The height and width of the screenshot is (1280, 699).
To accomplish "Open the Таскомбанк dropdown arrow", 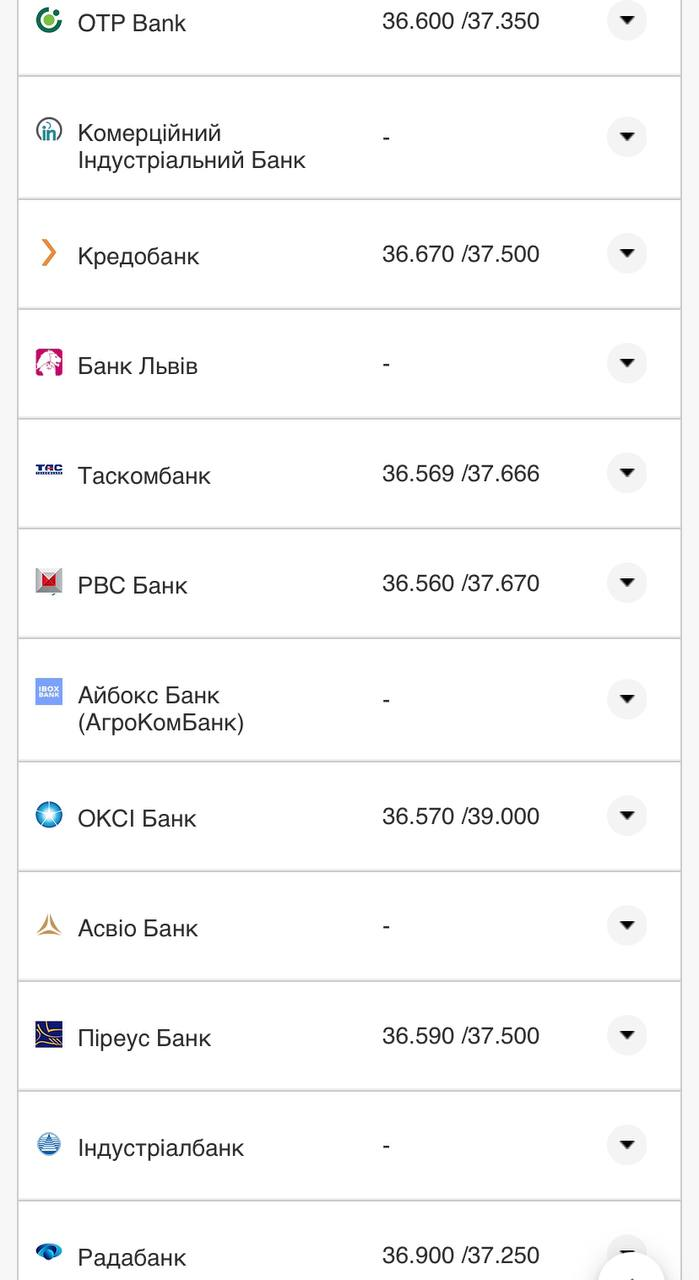I will [x=627, y=473].
